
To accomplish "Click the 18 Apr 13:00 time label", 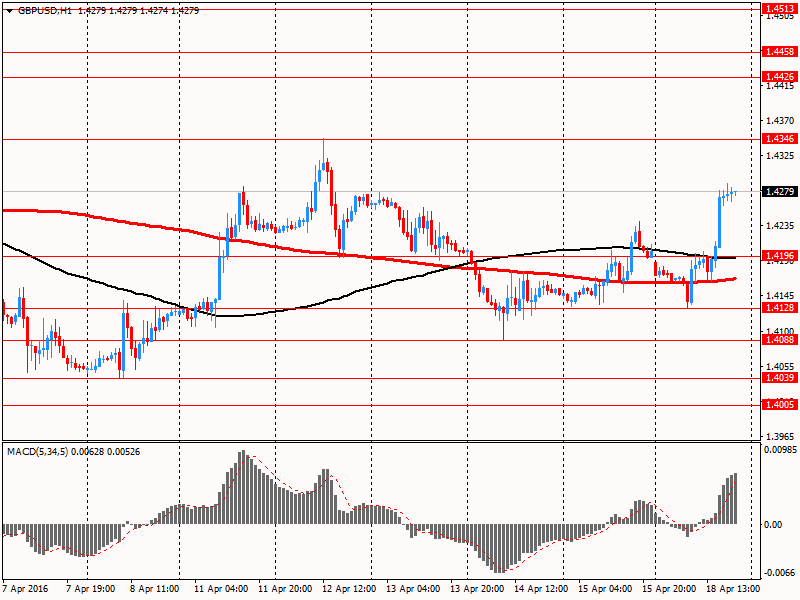I will [734, 589].
